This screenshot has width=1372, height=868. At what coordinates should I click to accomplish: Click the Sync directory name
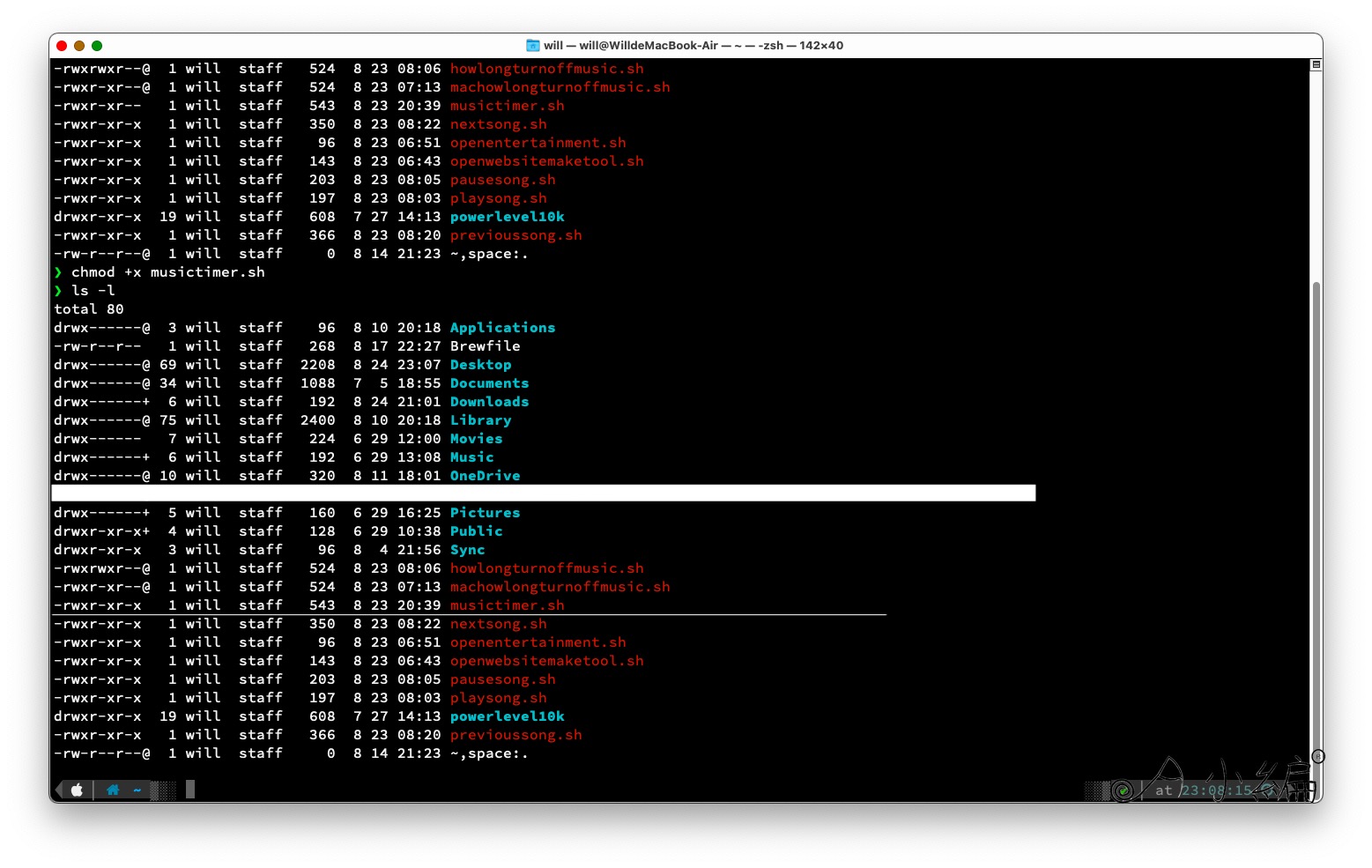(x=468, y=550)
